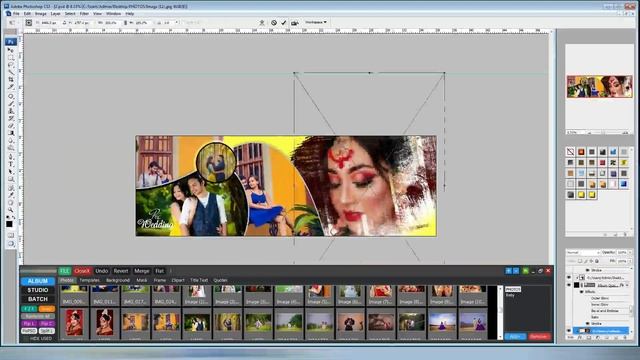Image resolution: width=640 pixels, height=360 pixels.
Task: Select the Move tool in toolbox
Action: (x=11, y=50)
